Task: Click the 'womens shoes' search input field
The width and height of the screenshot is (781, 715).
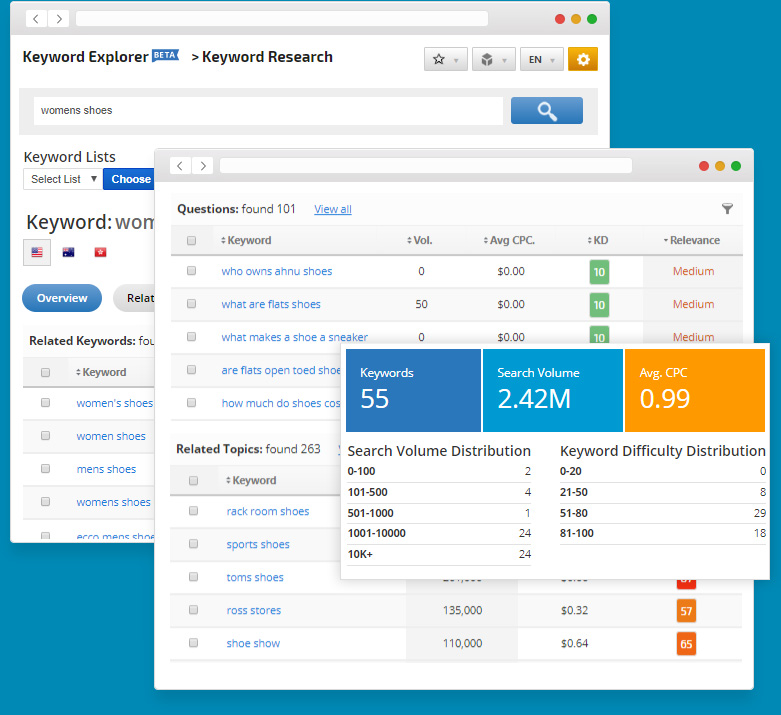Action: (268, 111)
